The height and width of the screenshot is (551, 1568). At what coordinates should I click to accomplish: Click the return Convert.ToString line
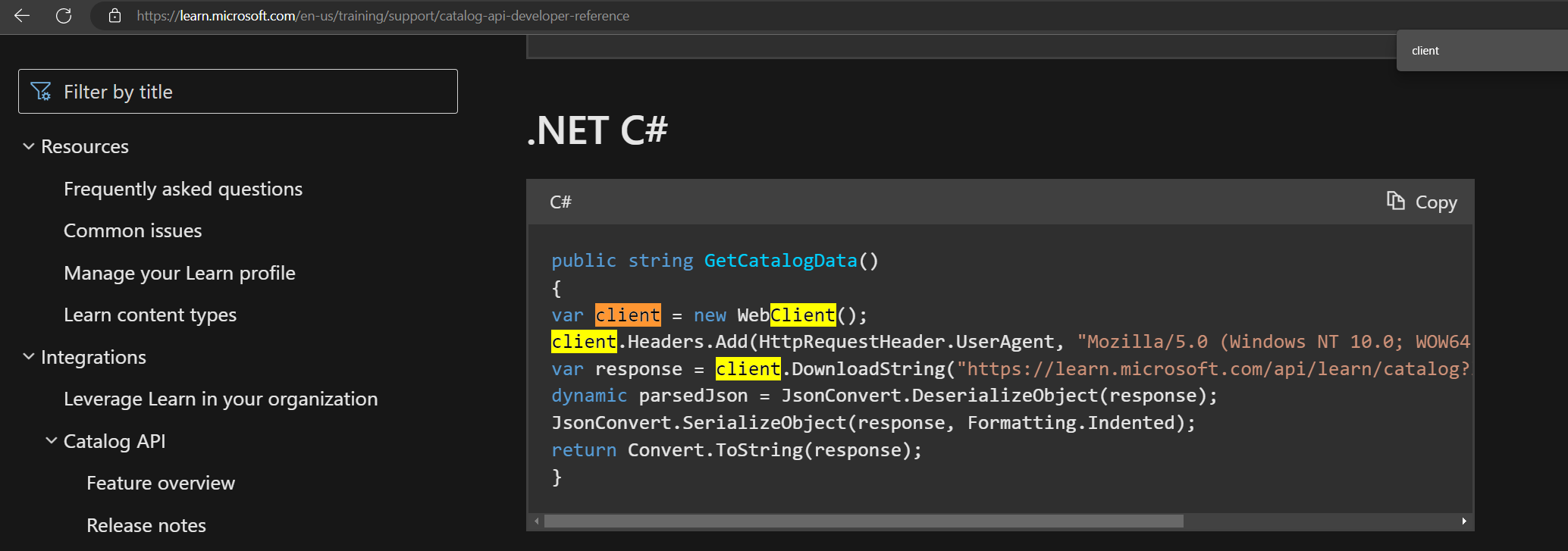(736, 450)
